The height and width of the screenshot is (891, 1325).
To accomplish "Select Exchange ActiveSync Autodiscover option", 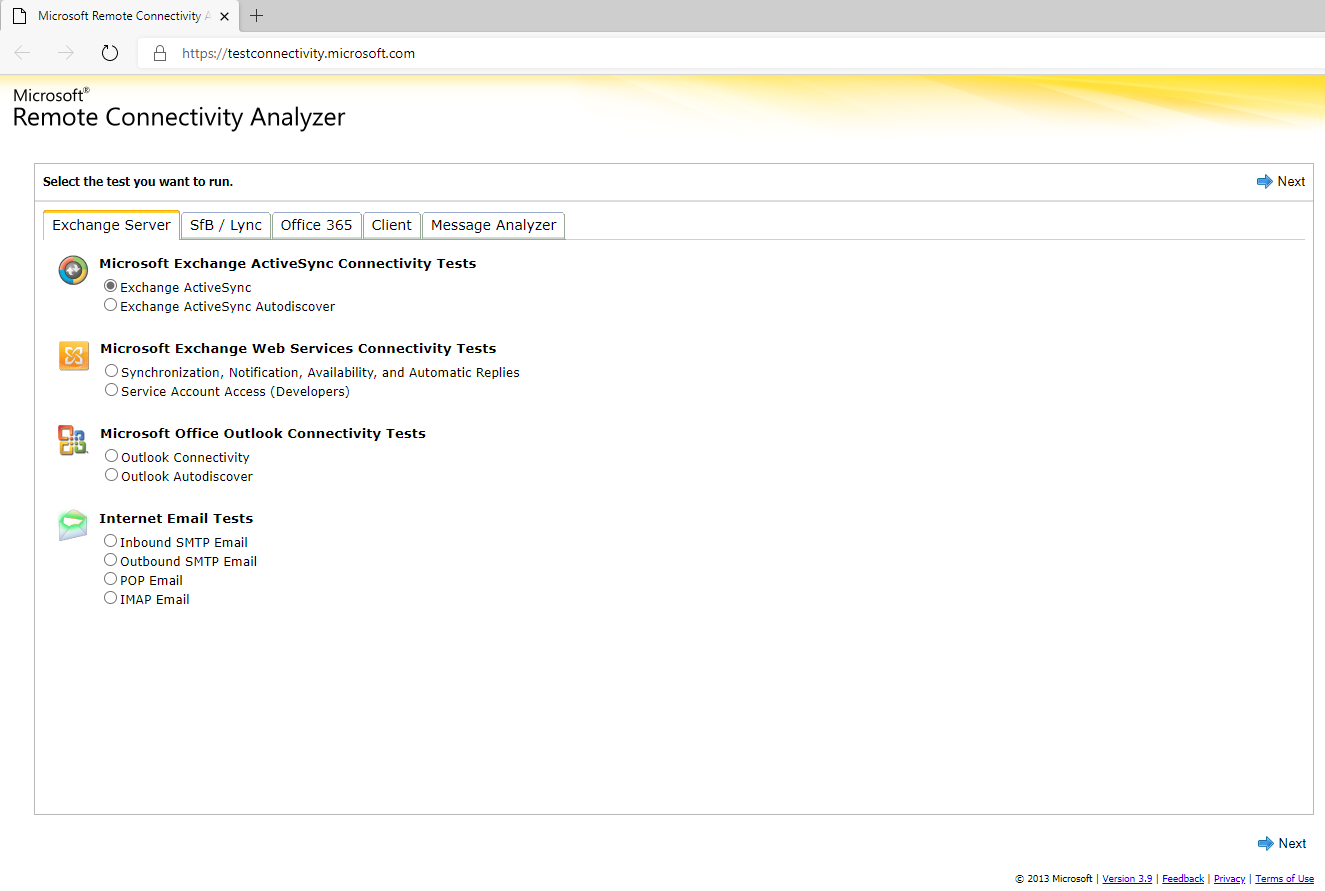I will coord(111,305).
